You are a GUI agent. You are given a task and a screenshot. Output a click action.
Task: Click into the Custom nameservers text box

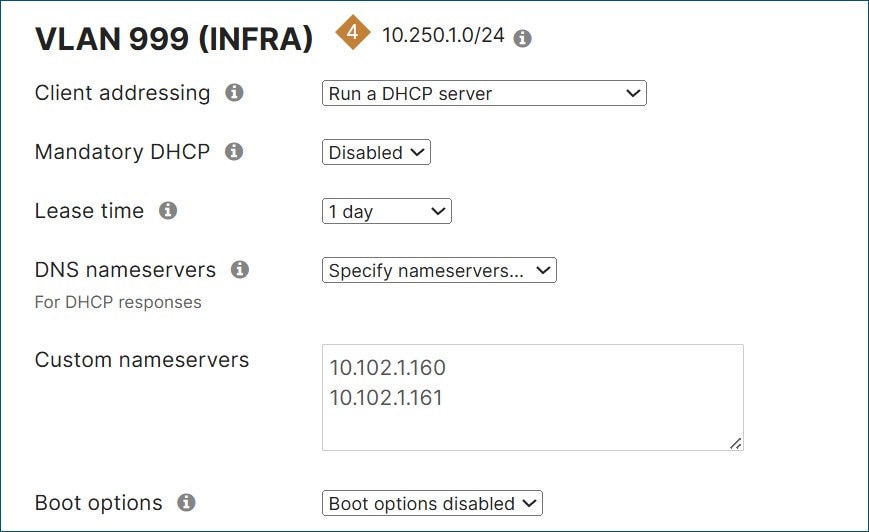point(532,423)
